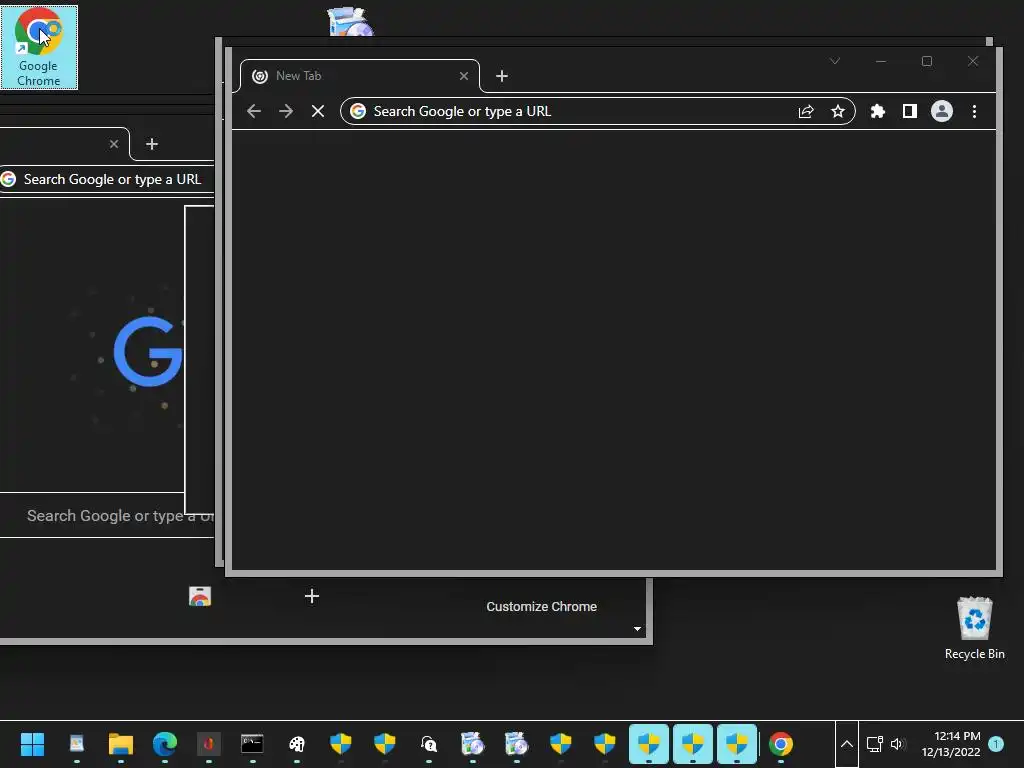Go back in the front Chrome window
1024x768 pixels.
(254, 111)
